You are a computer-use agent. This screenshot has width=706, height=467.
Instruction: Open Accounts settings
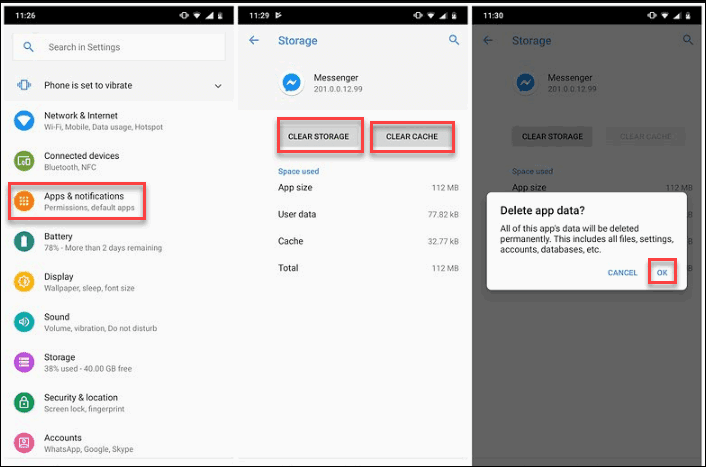coord(119,442)
